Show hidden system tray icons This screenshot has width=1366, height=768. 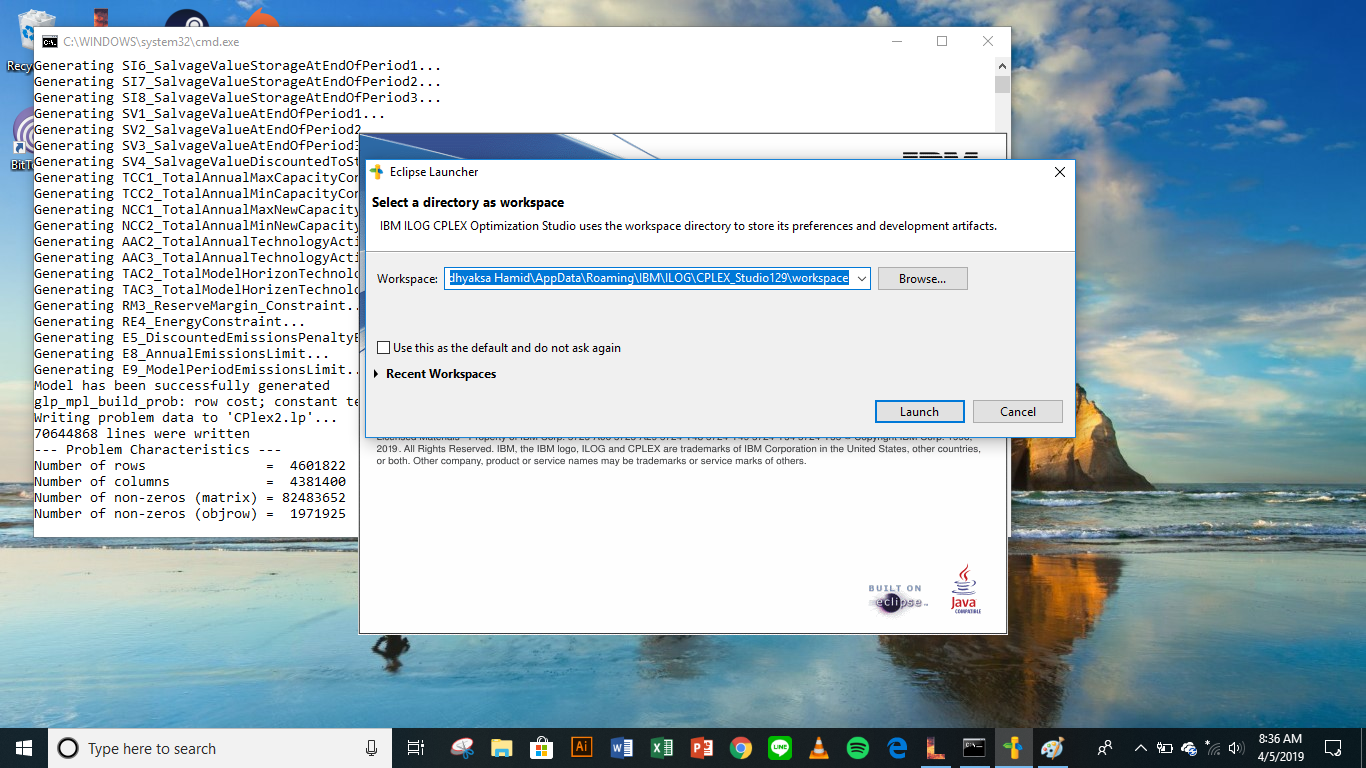point(1140,748)
